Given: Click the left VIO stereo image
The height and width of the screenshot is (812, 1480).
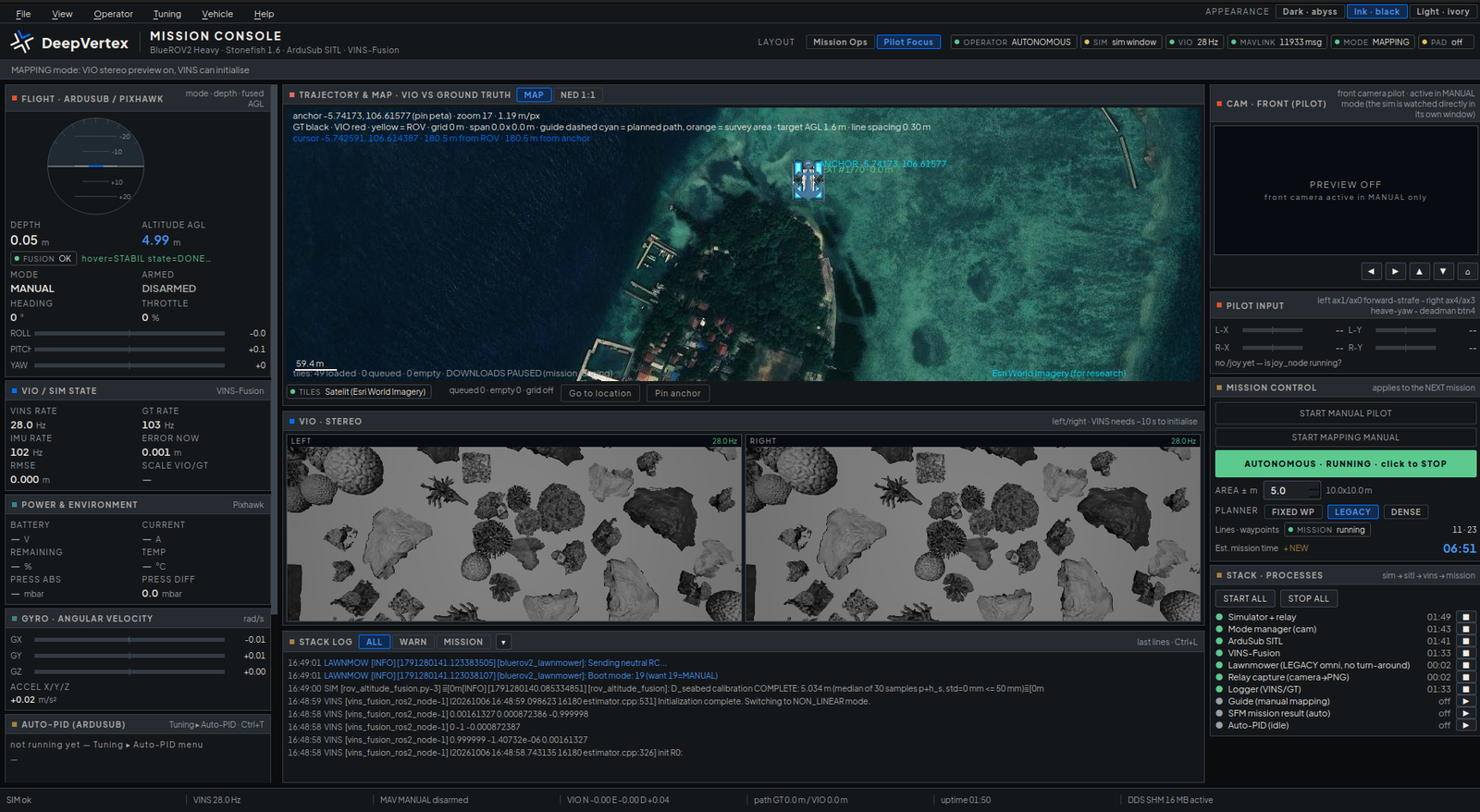Looking at the screenshot, I should pos(513,534).
